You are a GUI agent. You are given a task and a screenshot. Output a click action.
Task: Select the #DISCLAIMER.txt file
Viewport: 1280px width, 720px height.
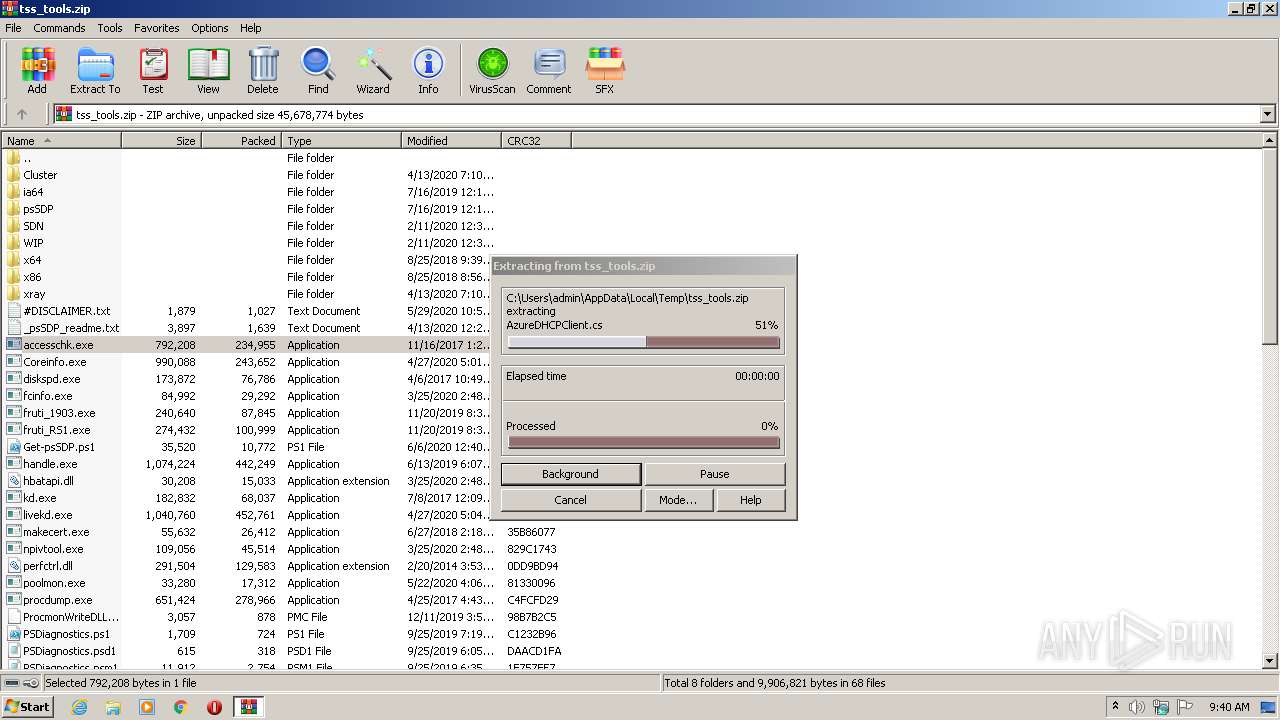coord(66,311)
